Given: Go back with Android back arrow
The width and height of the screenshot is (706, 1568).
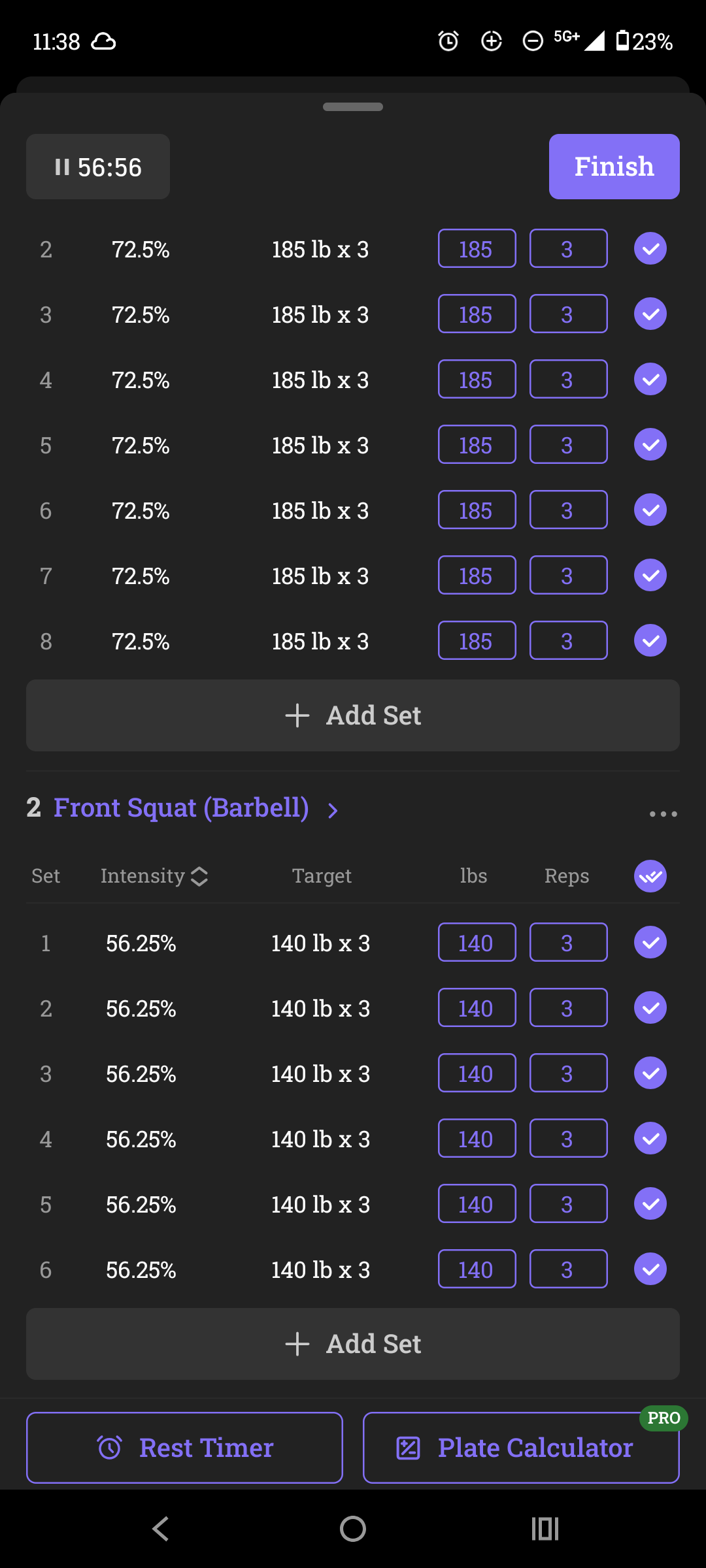Looking at the screenshot, I should pos(161,1529).
